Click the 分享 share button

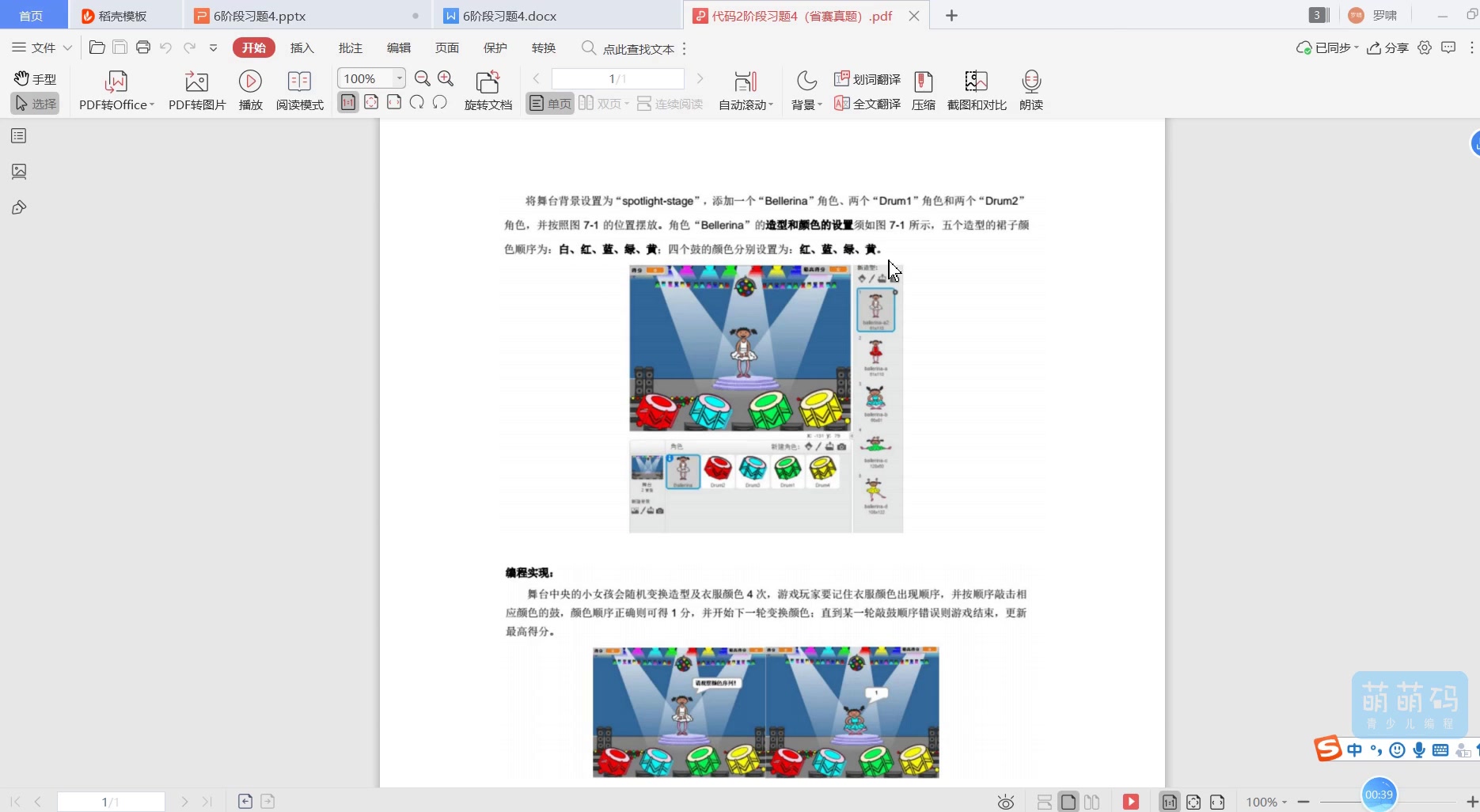tap(1388, 47)
